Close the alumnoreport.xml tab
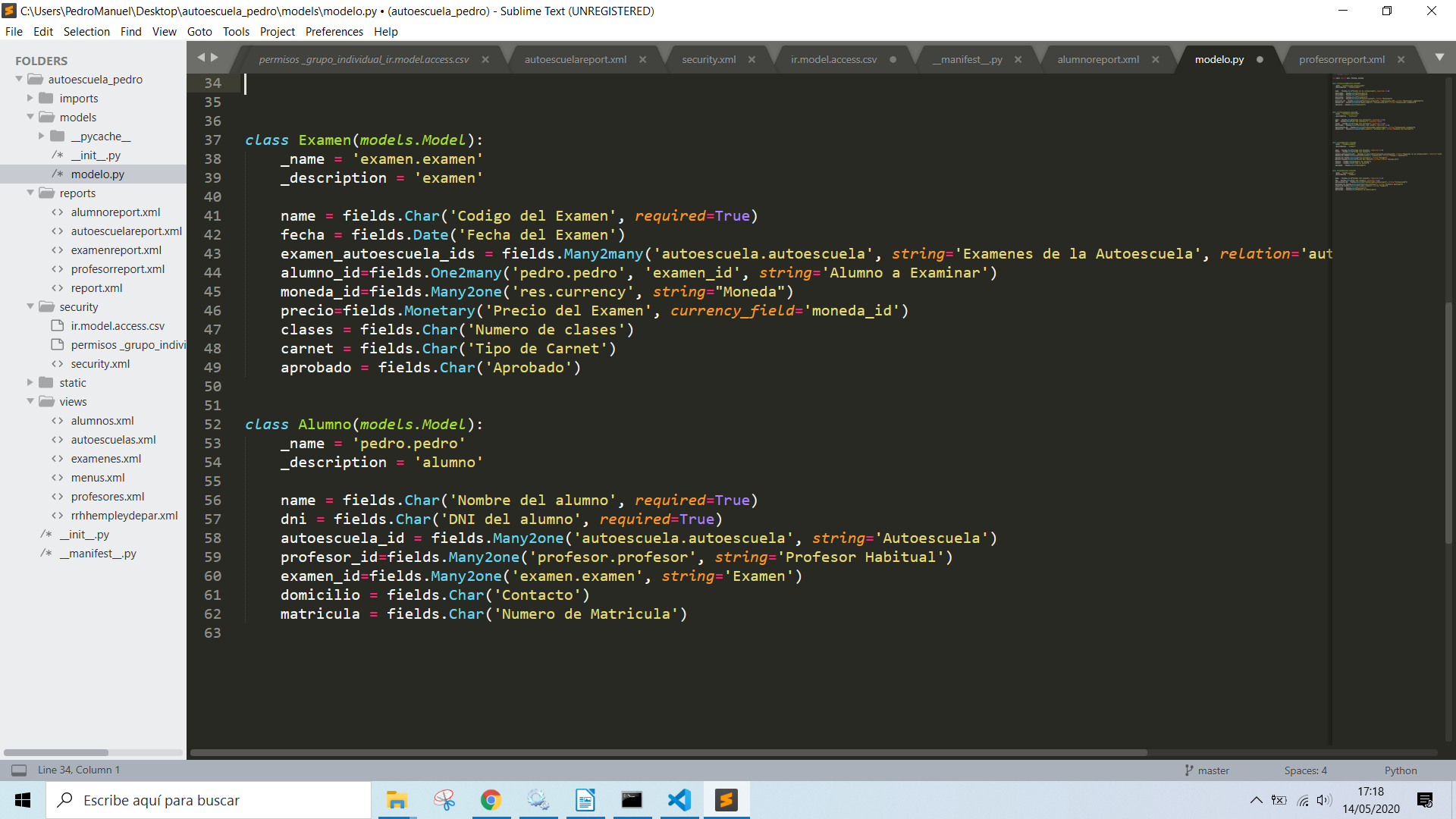The image size is (1456, 819). pos(1156,58)
